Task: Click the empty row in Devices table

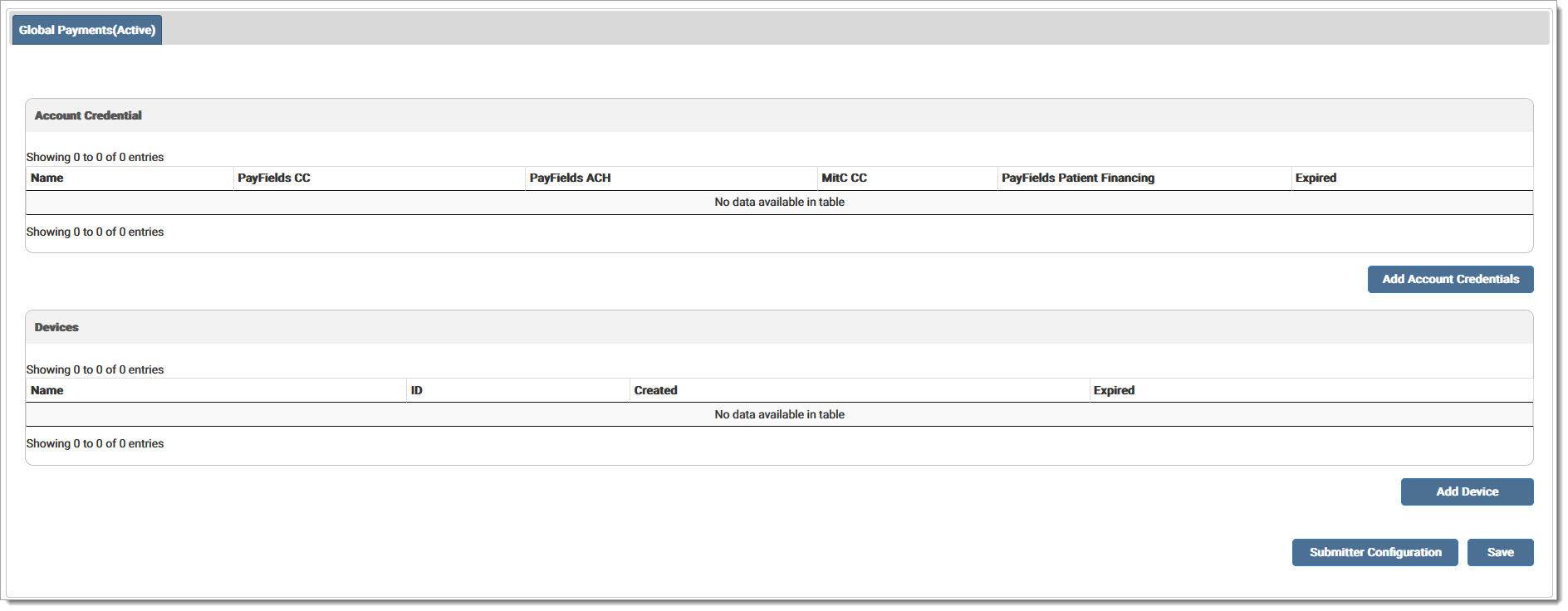Action: click(x=779, y=415)
